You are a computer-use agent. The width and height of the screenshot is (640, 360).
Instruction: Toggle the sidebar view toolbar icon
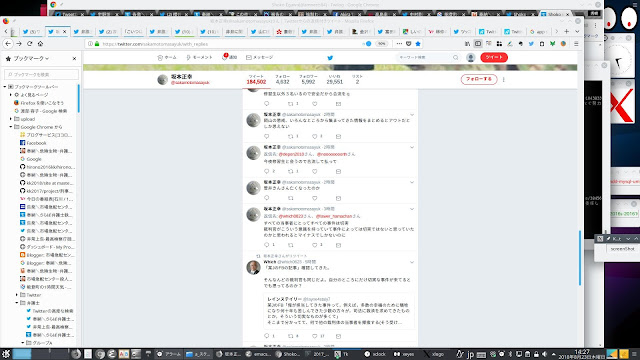[478, 44]
